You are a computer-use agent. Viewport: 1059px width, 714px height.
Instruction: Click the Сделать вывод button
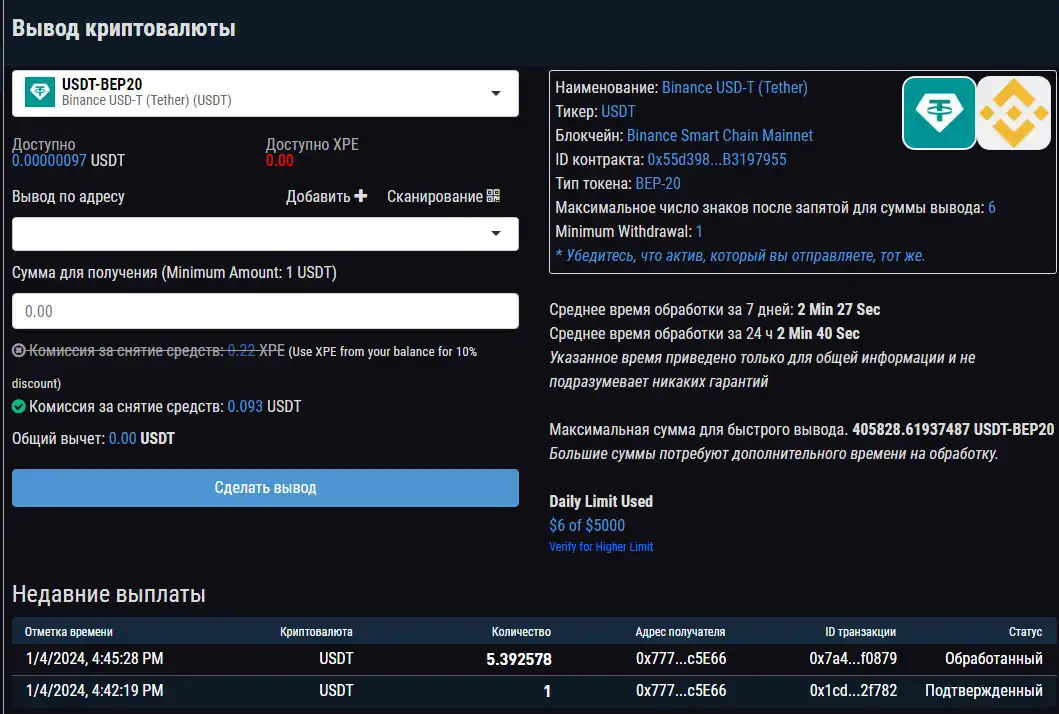(x=265, y=488)
